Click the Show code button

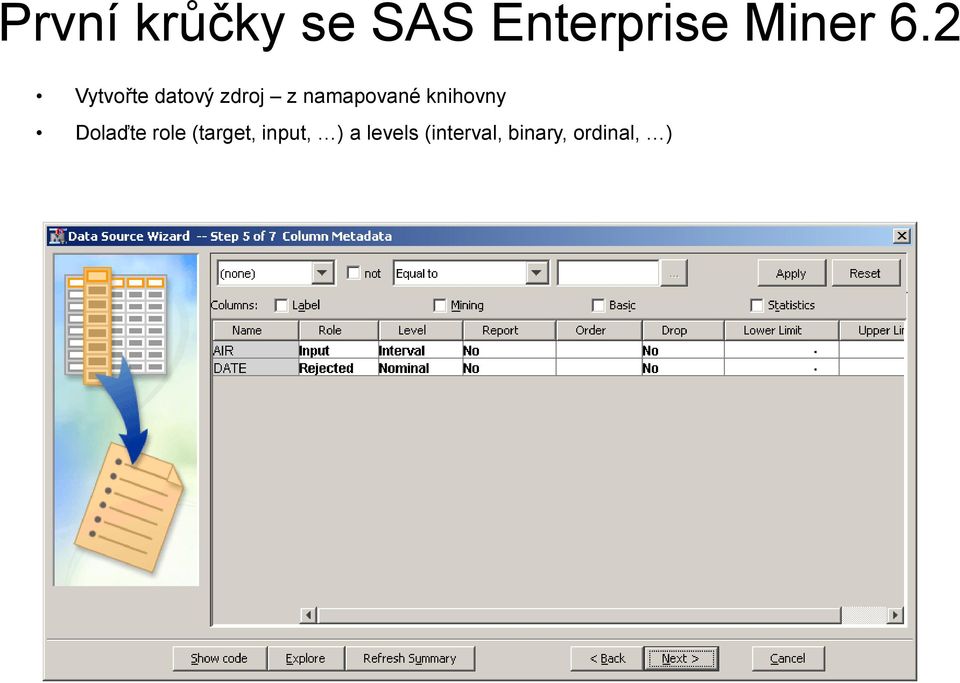(x=219, y=659)
